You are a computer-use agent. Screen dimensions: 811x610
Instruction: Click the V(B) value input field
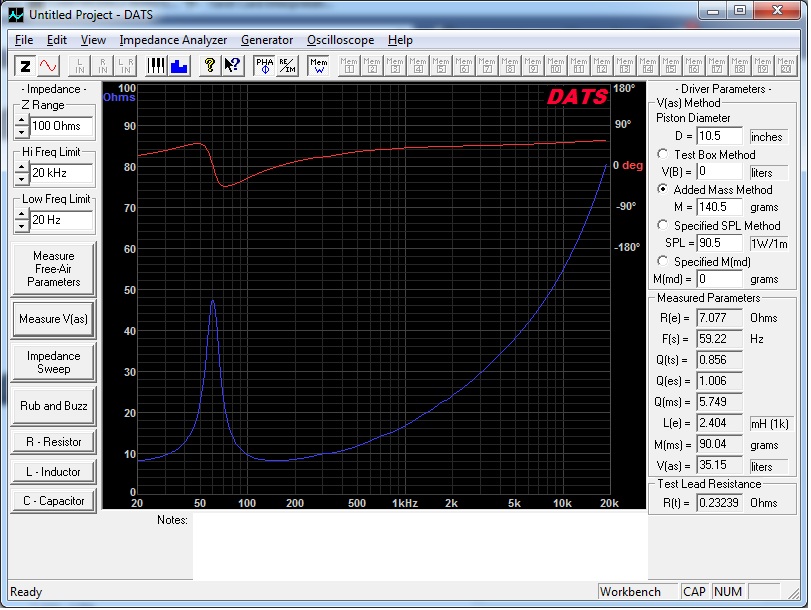(x=719, y=171)
